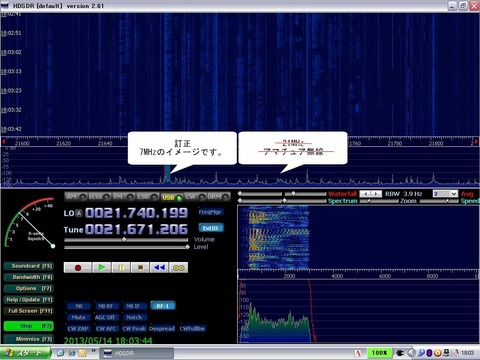Click the audio spectrum 2000 Hz scale mark

click(289, 276)
